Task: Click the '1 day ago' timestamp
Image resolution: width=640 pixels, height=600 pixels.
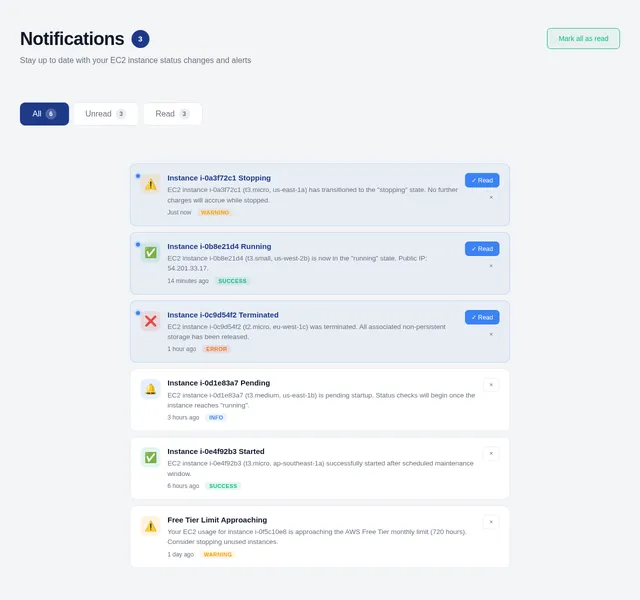Action: pyautogui.click(x=180, y=555)
